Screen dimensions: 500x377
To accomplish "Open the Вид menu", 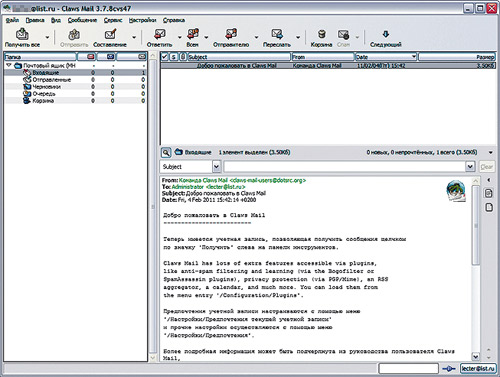I will [56, 20].
